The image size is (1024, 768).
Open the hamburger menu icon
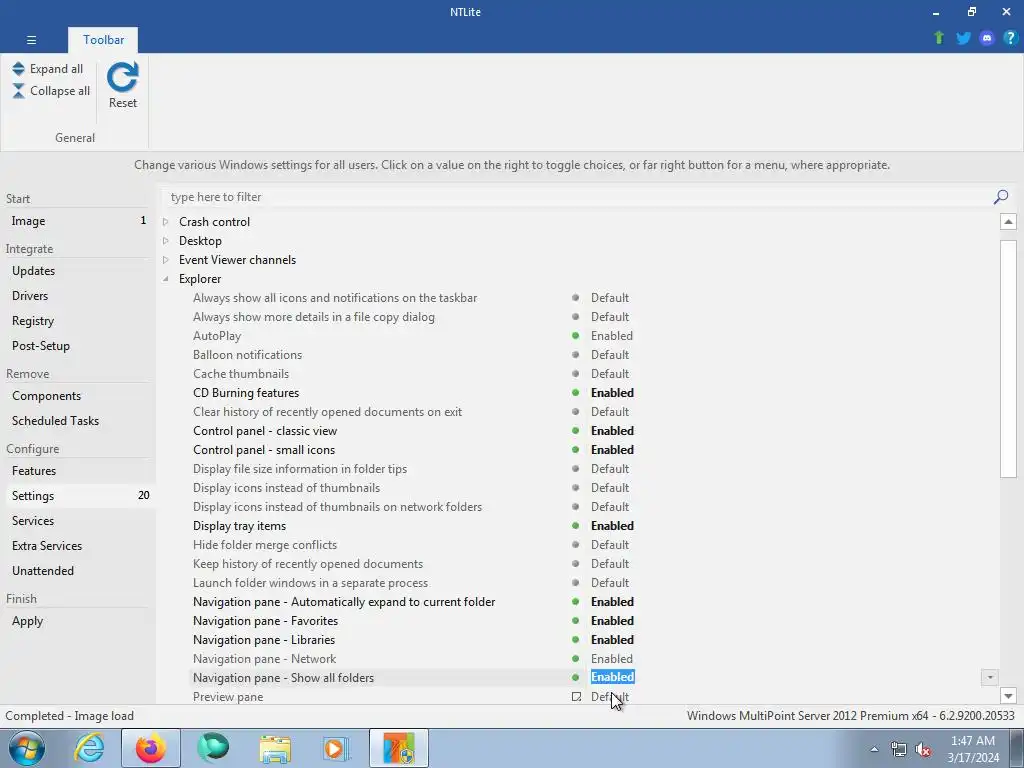coord(31,40)
